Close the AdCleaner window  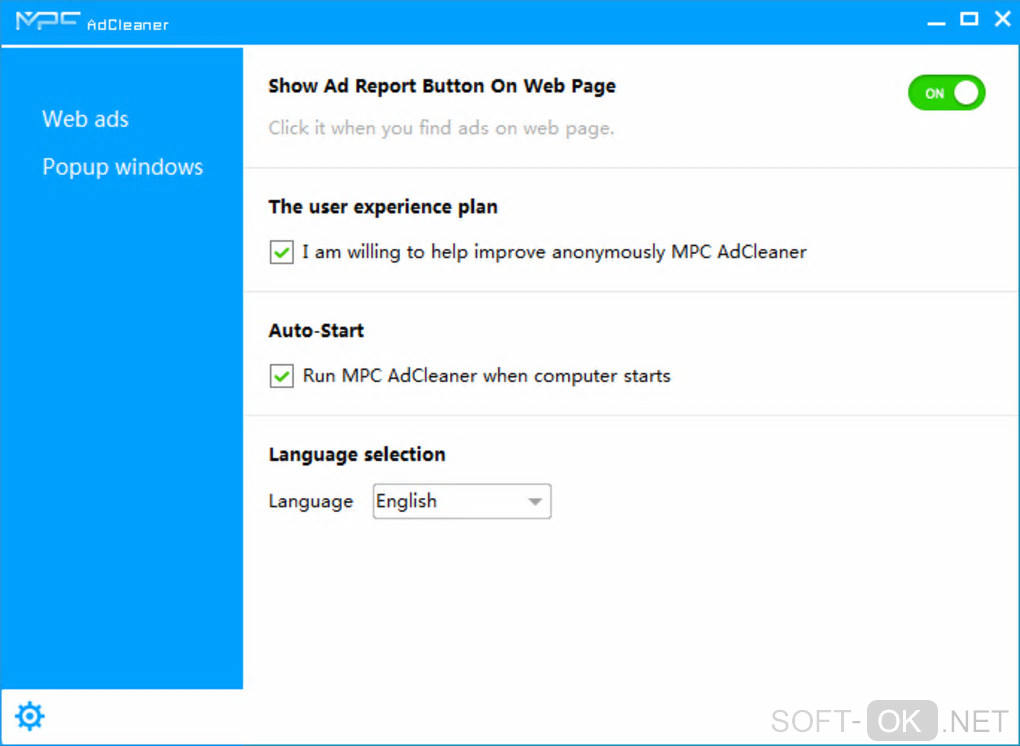click(x=1002, y=19)
